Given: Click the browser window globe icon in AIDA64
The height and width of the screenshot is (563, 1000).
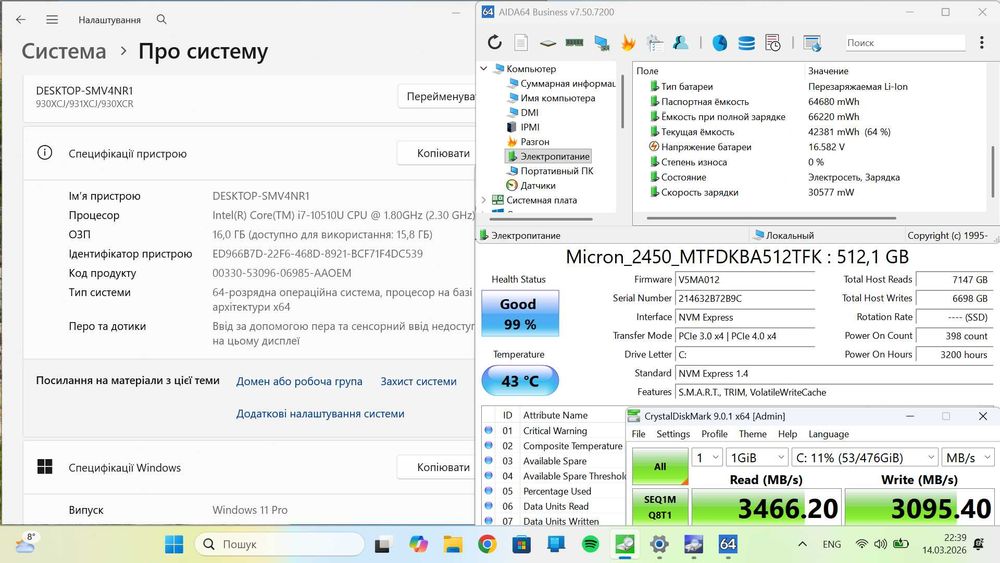Looking at the screenshot, I should click(x=812, y=43).
